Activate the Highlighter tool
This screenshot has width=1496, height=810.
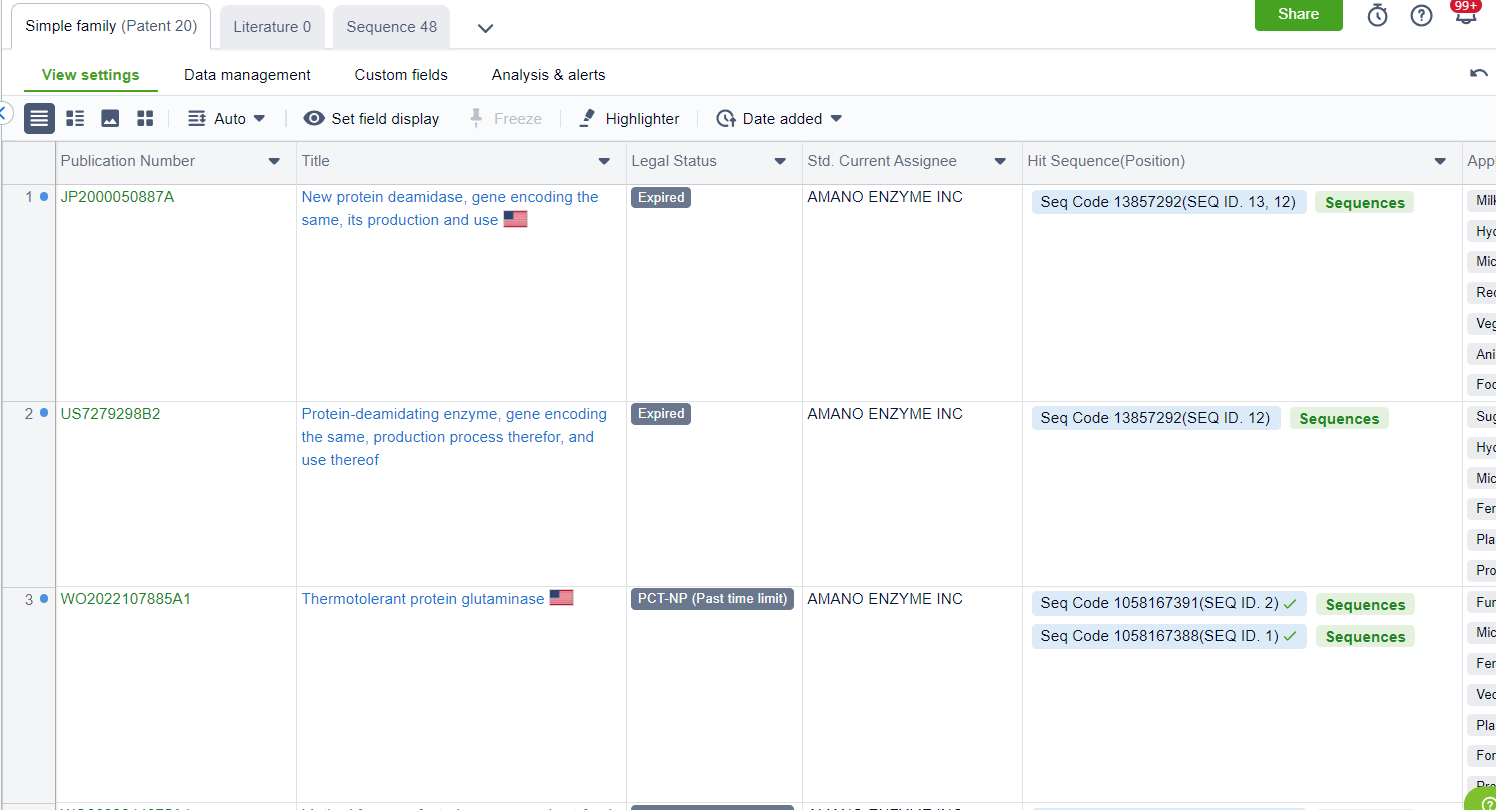pos(629,118)
